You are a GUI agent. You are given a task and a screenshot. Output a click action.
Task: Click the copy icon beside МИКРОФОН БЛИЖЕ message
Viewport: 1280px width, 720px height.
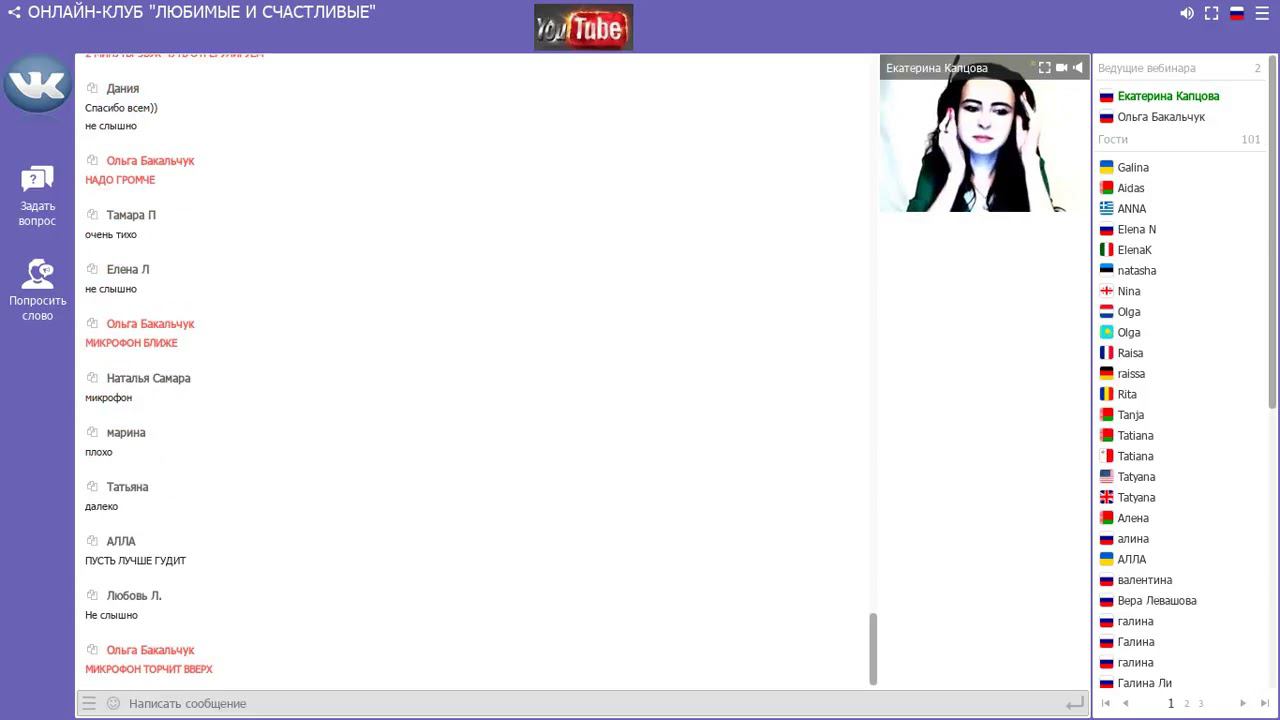(92, 323)
